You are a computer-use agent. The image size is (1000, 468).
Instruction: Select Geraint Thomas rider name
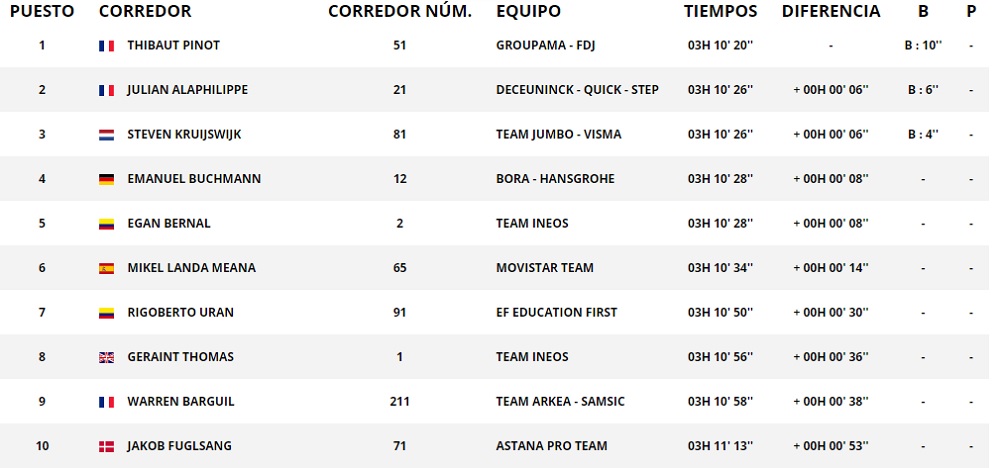pos(180,357)
